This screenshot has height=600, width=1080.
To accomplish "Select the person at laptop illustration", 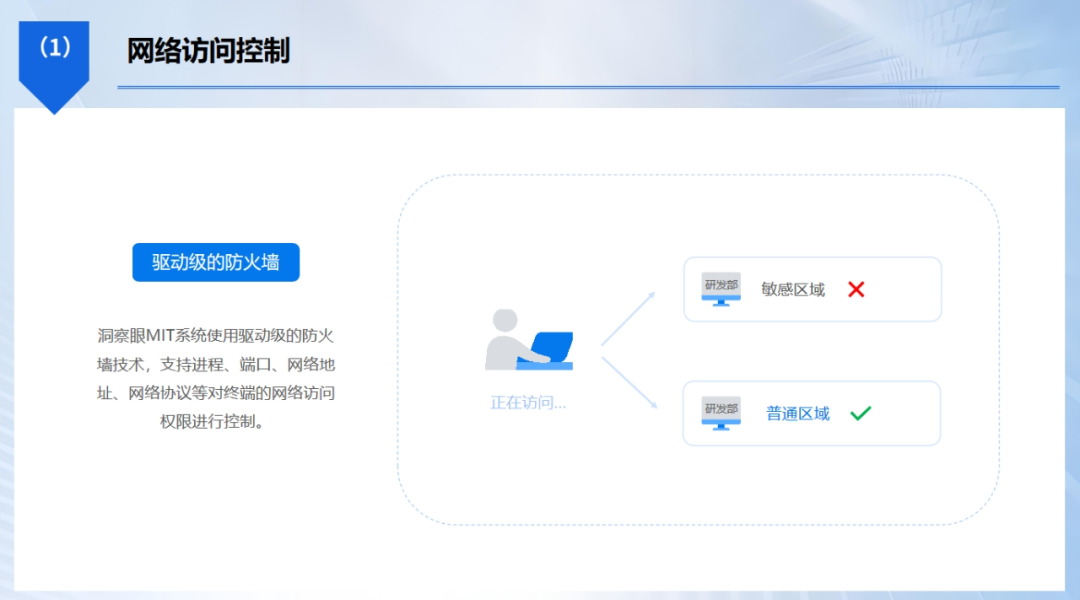I will pyautogui.click(x=530, y=340).
